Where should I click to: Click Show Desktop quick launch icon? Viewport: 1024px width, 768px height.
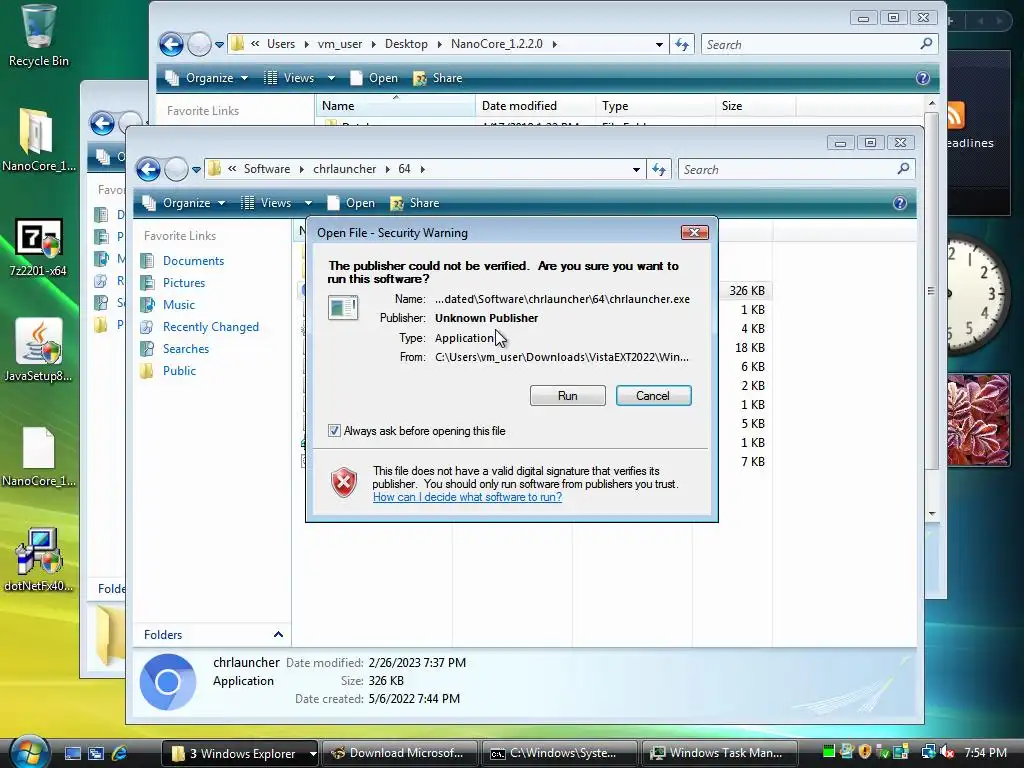72,754
